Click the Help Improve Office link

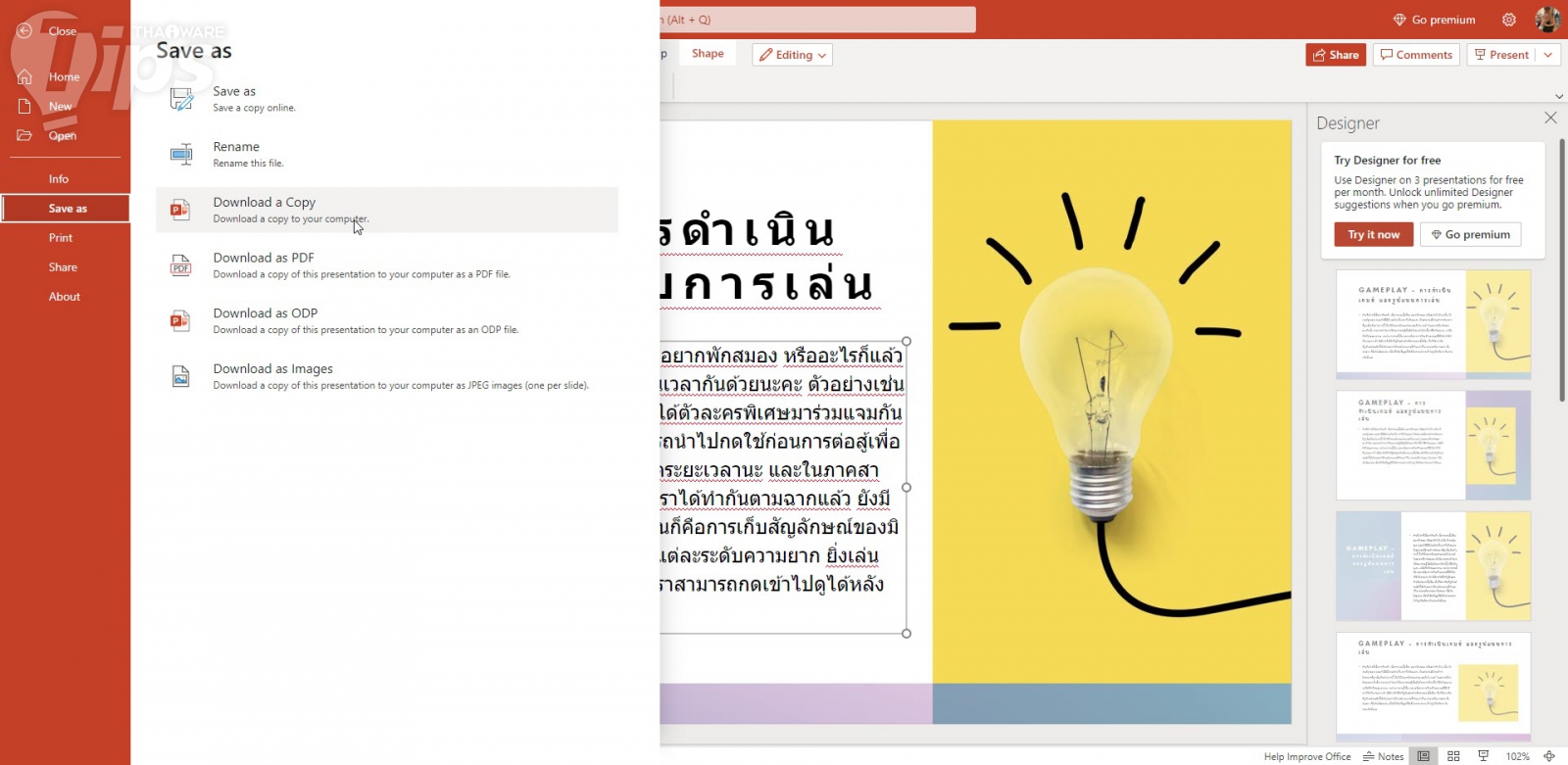[1307, 756]
